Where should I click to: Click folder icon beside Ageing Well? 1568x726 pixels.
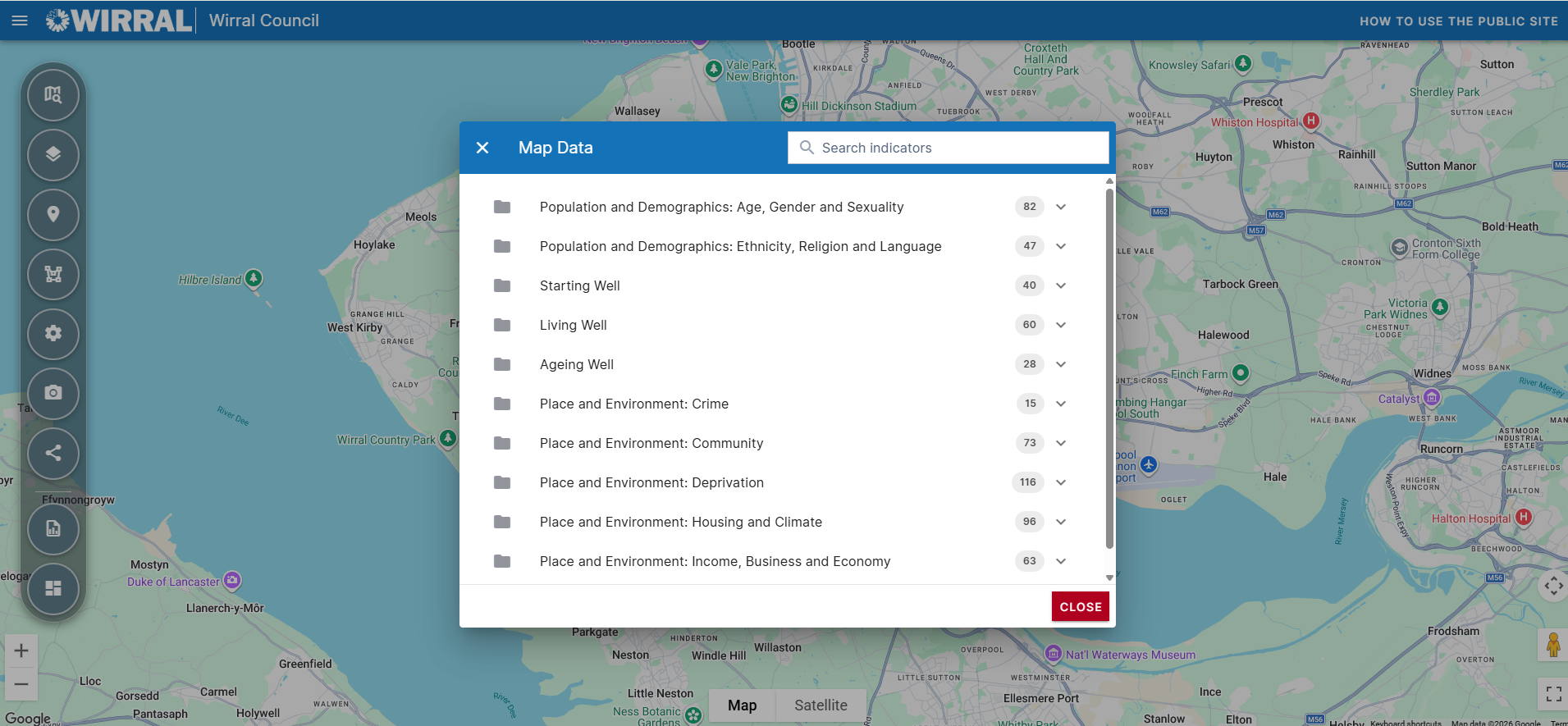[502, 364]
